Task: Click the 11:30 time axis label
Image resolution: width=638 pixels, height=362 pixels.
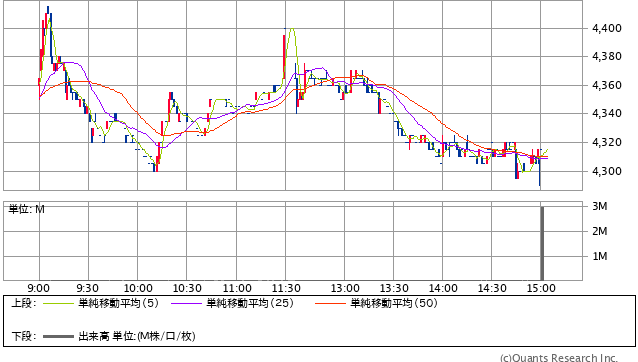Action: click(x=286, y=288)
